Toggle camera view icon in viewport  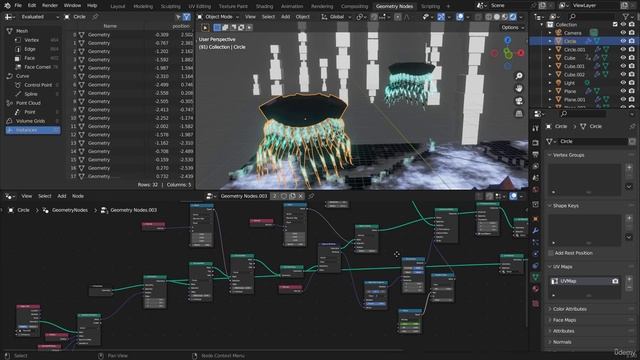coord(519,101)
